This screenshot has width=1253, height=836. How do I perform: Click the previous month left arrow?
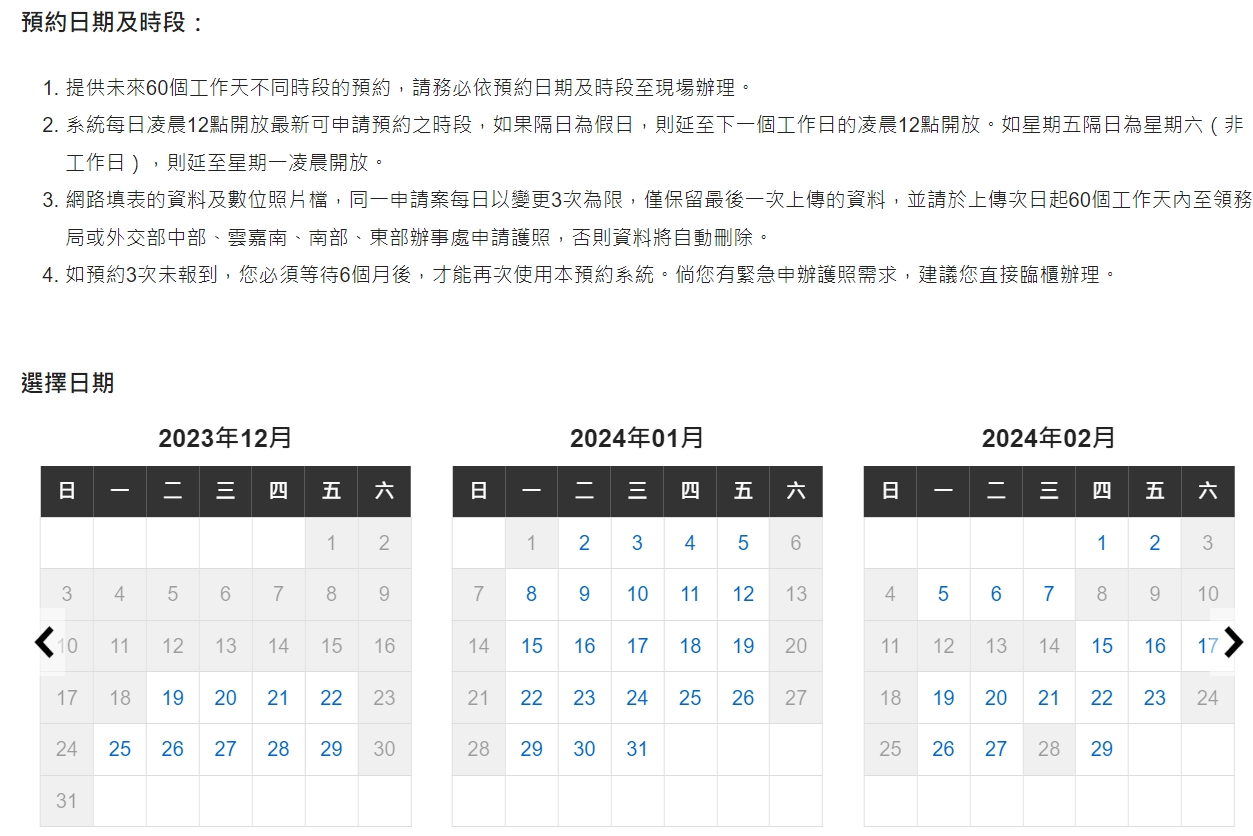coord(45,642)
